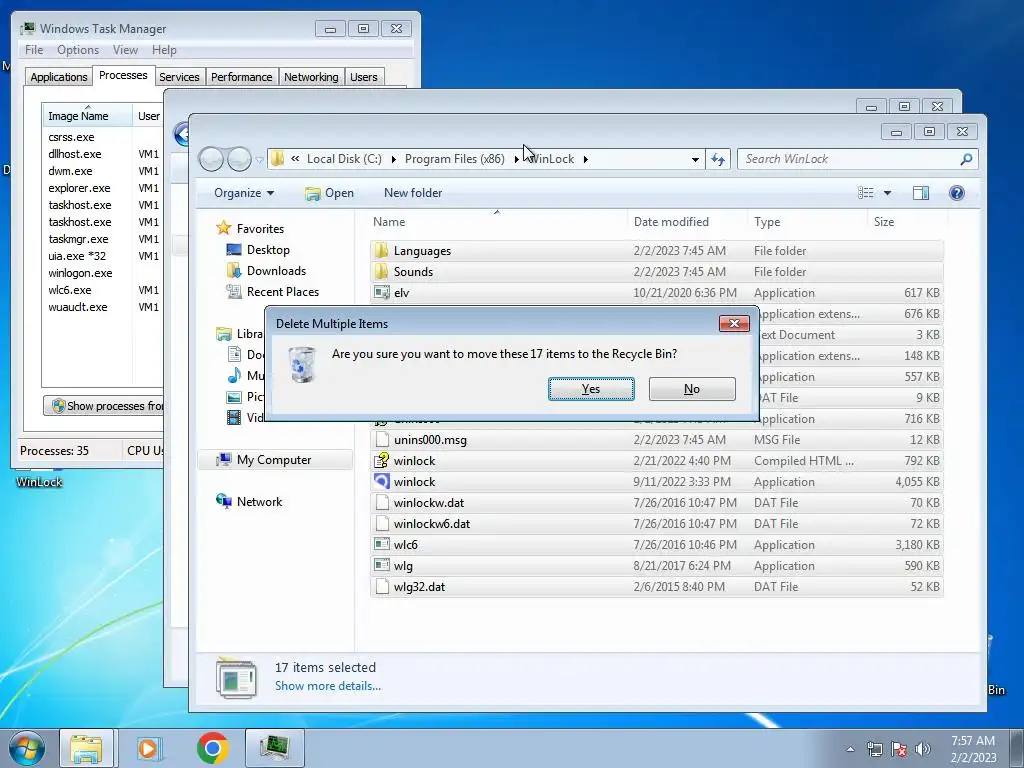Open My Computer in navigation pane
1024x768 pixels.
(274, 460)
